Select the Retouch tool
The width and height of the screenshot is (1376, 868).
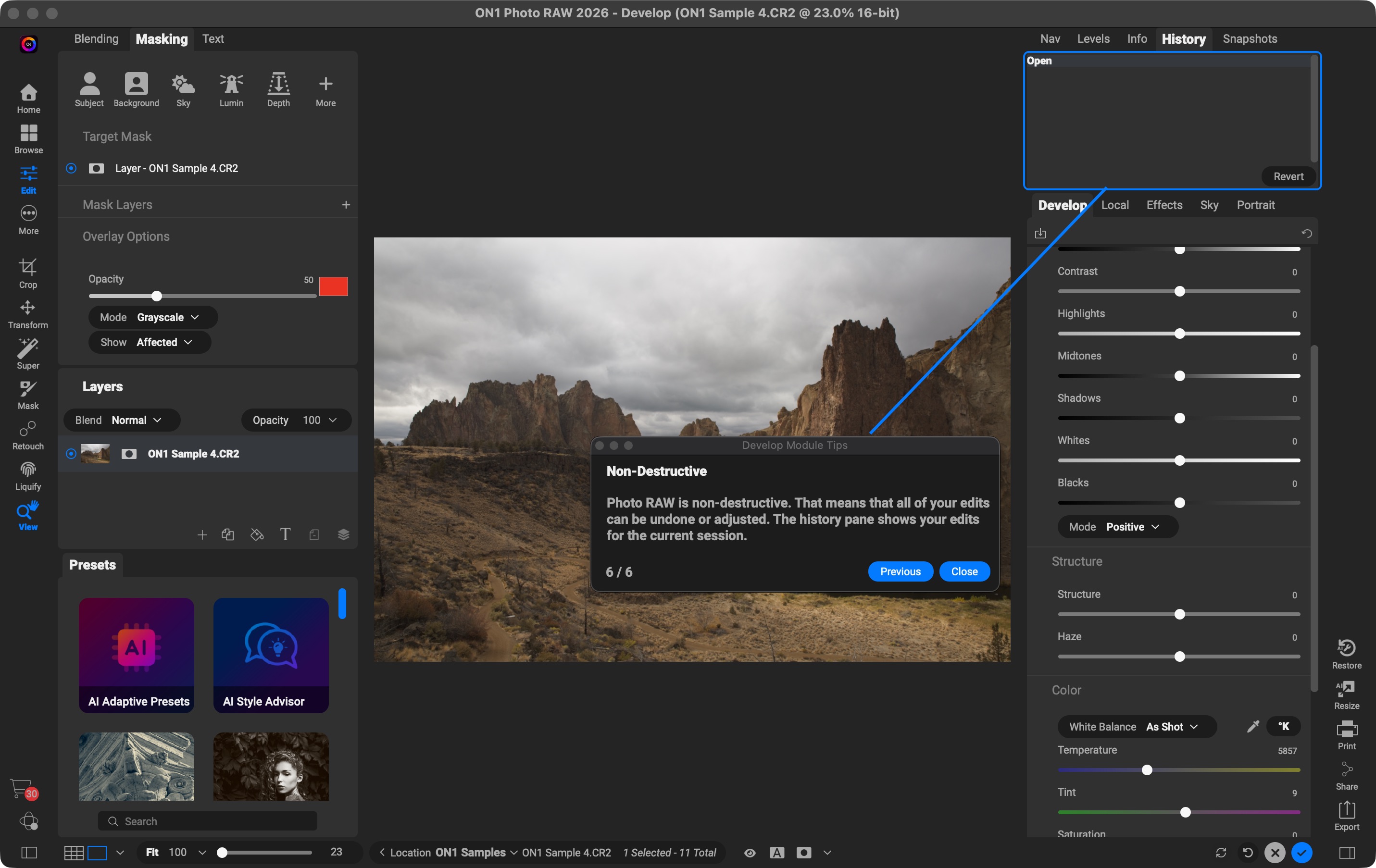(x=28, y=435)
